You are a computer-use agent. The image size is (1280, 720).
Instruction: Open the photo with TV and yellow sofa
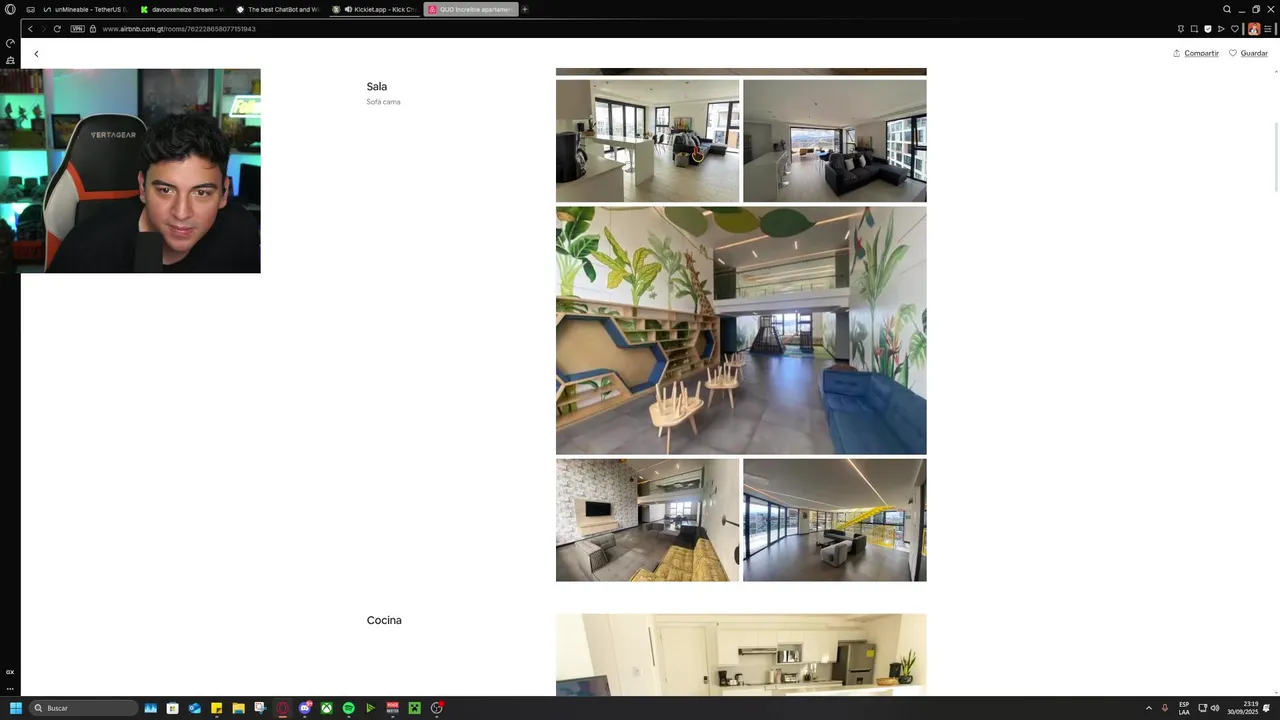647,520
